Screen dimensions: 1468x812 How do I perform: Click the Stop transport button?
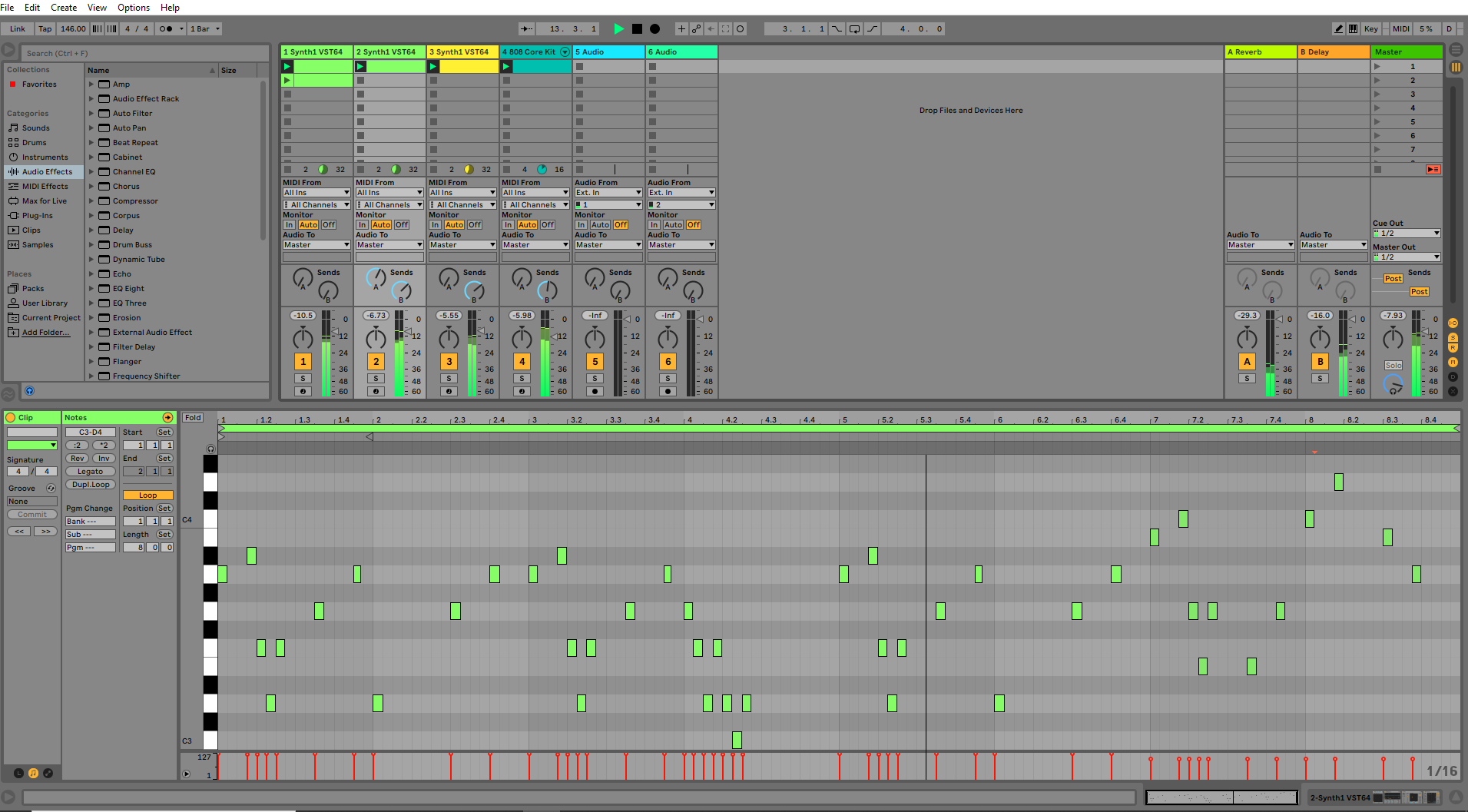pos(637,28)
